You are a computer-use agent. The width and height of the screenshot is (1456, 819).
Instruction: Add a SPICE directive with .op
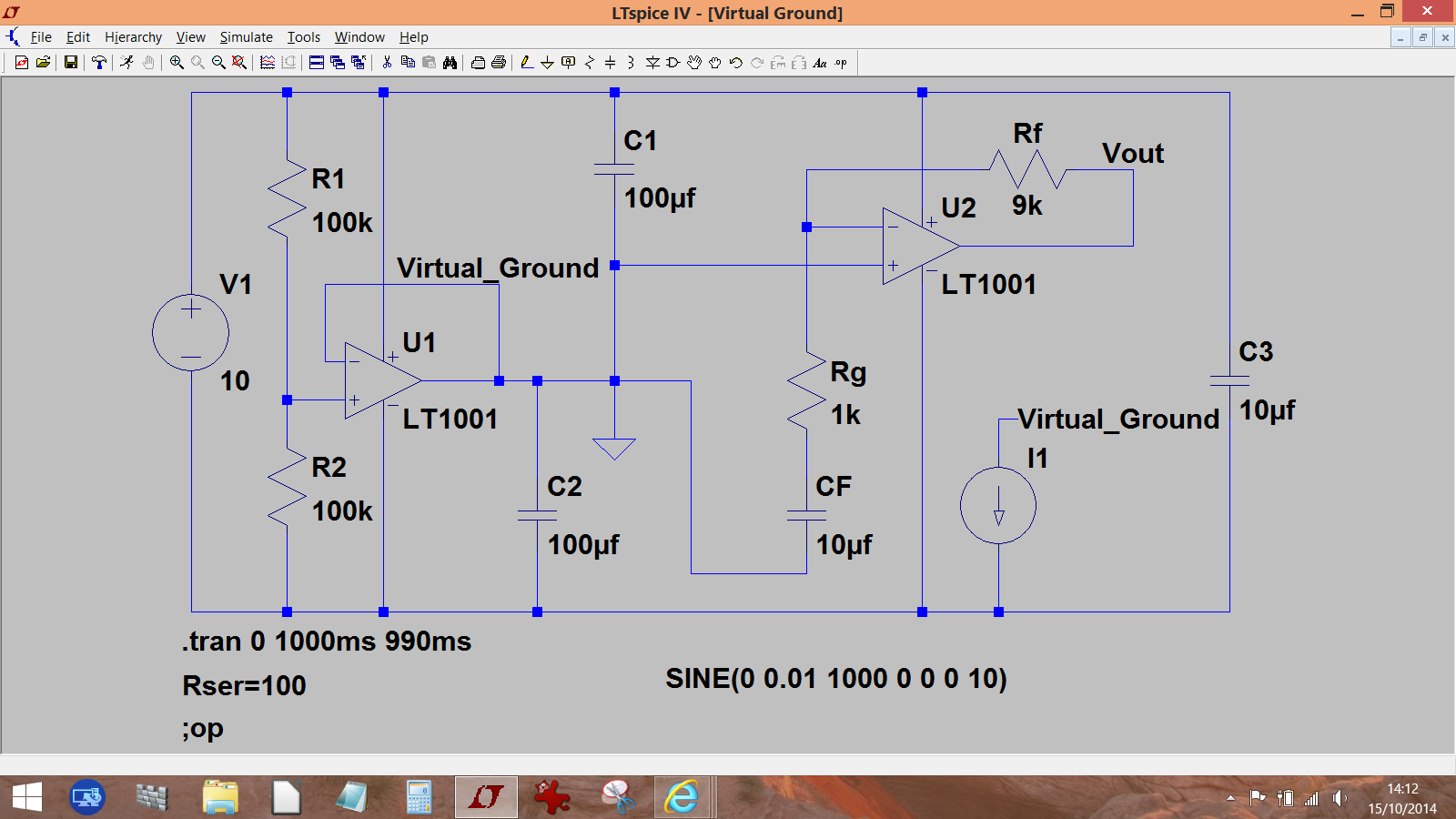tap(841, 63)
